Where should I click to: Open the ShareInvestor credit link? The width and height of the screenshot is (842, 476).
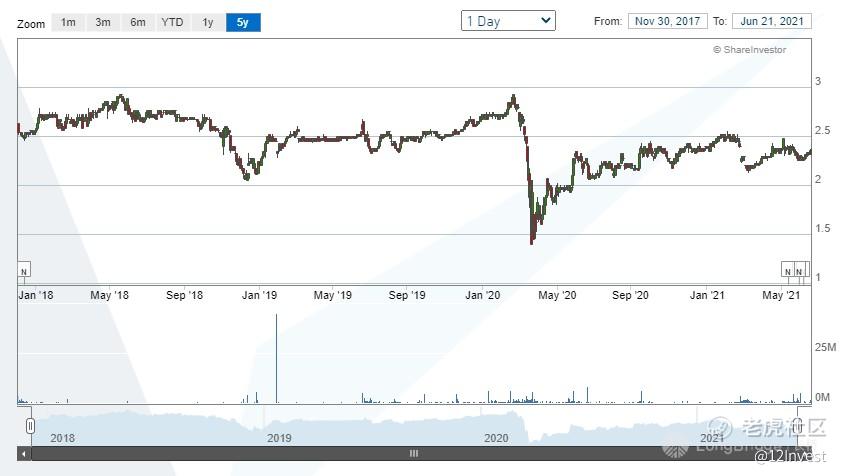pyautogui.click(x=749, y=49)
